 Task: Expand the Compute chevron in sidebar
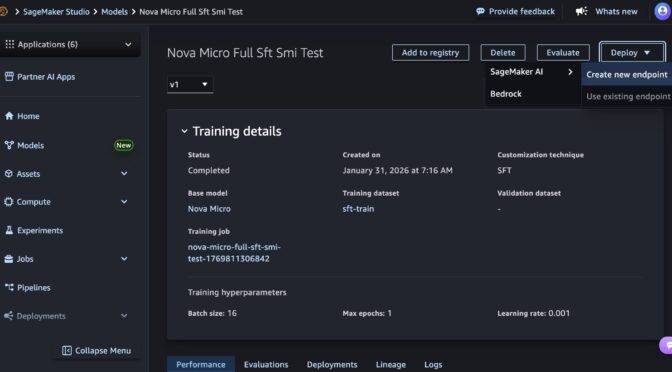click(x=124, y=202)
